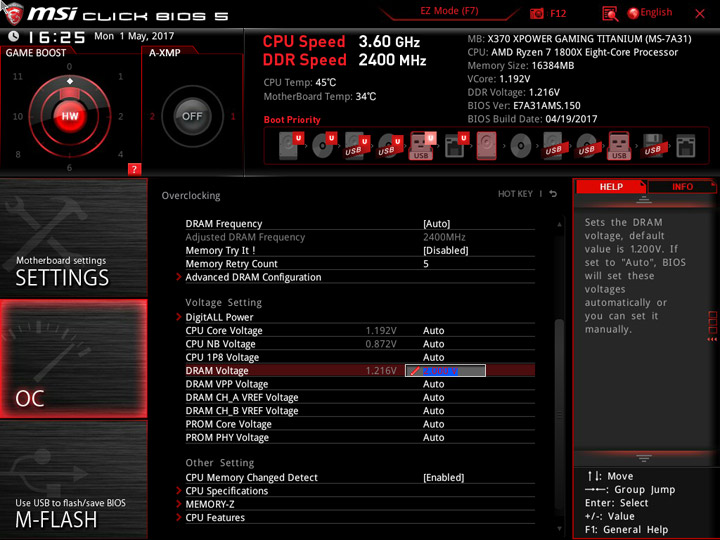This screenshot has width=720, height=540.
Task: Open the BIOS search magnifier icon
Action: [x=610, y=14]
